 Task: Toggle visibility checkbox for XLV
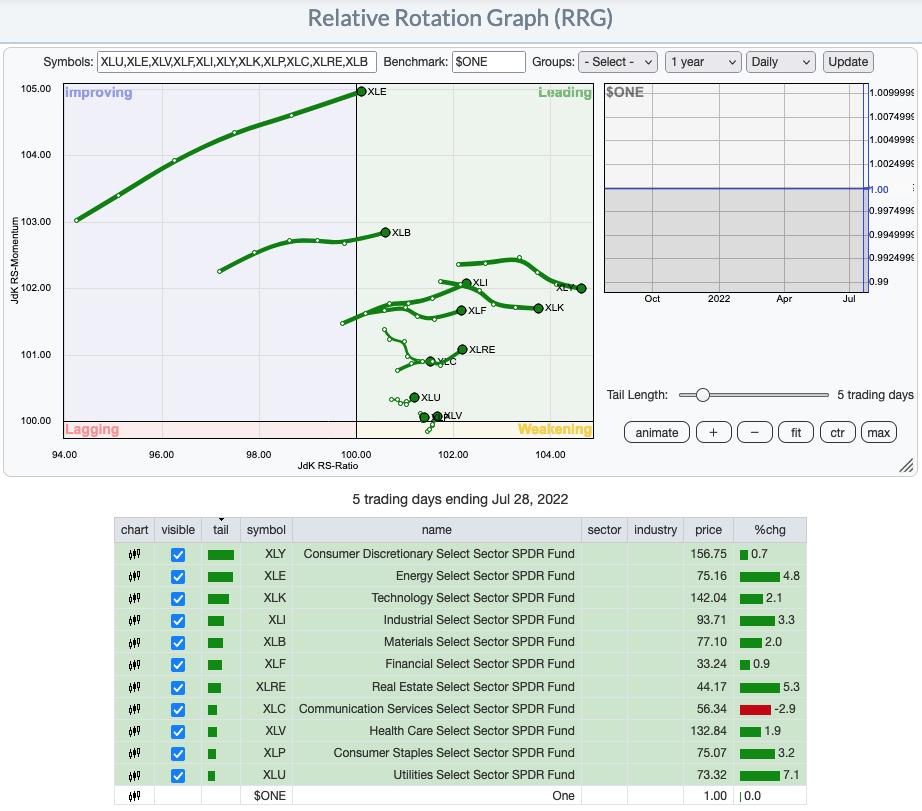click(x=178, y=732)
